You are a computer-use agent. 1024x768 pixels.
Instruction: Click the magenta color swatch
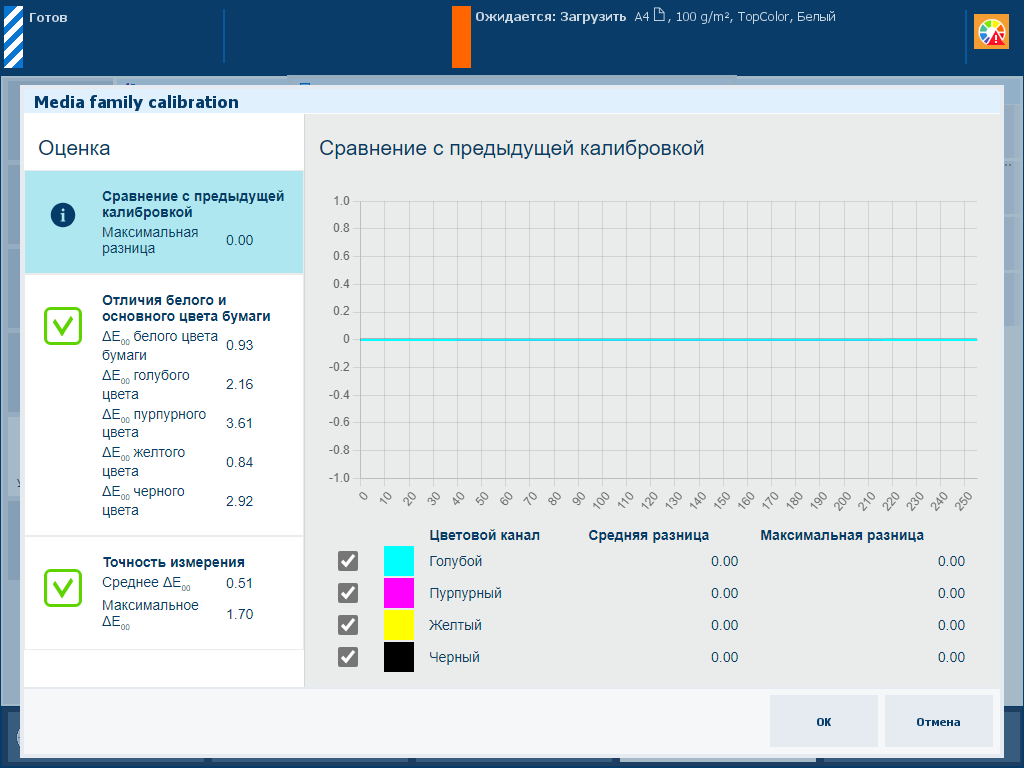coord(399,593)
